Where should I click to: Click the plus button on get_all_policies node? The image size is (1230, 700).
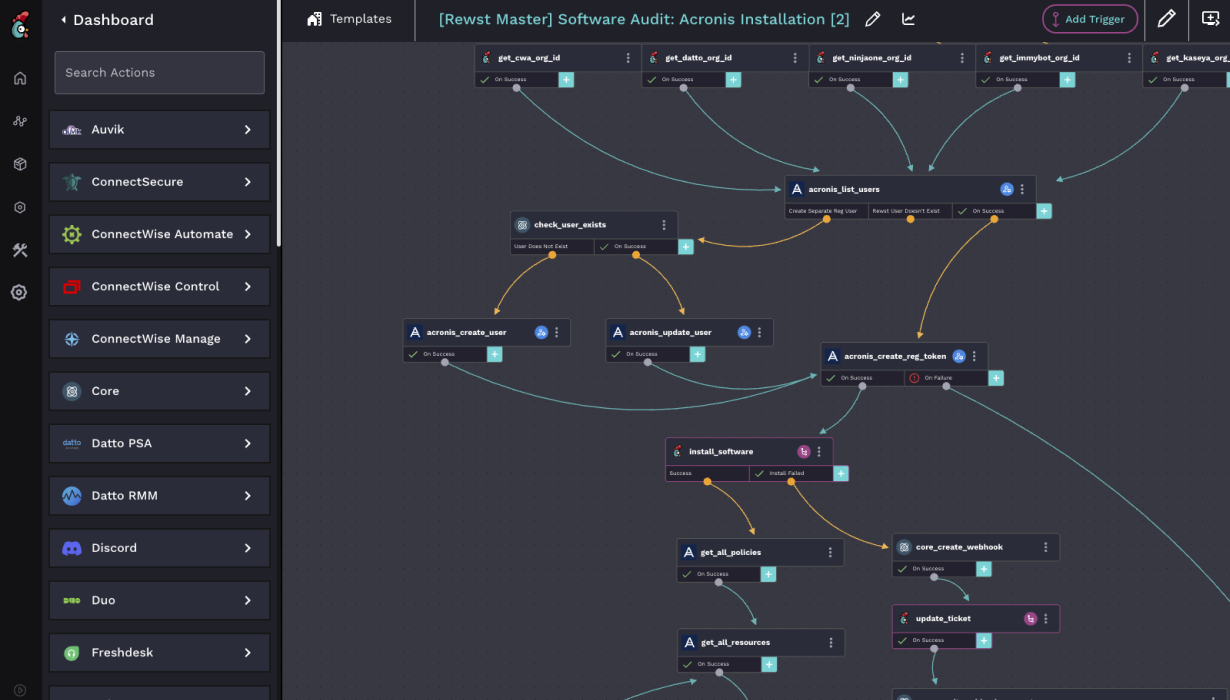tap(768, 574)
